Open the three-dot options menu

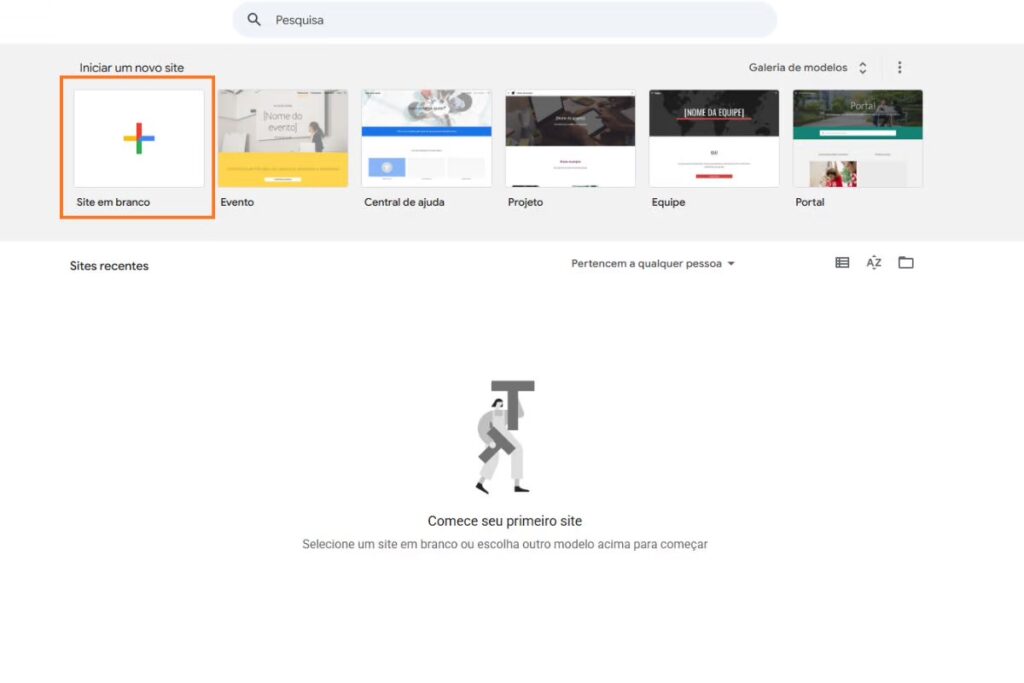point(899,67)
